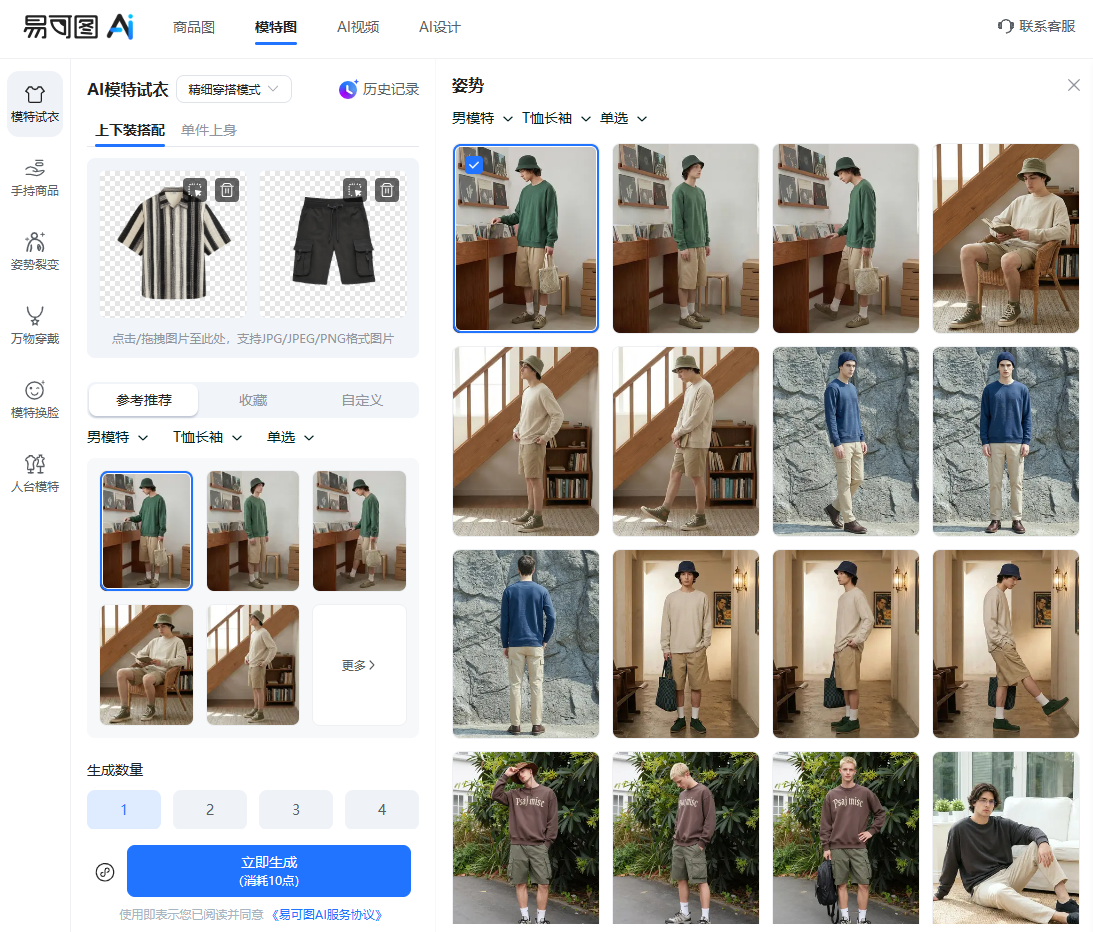The image size is (1093, 932).
Task: Select dark sweater pose sitting on floor
Action: click(x=1006, y=838)
